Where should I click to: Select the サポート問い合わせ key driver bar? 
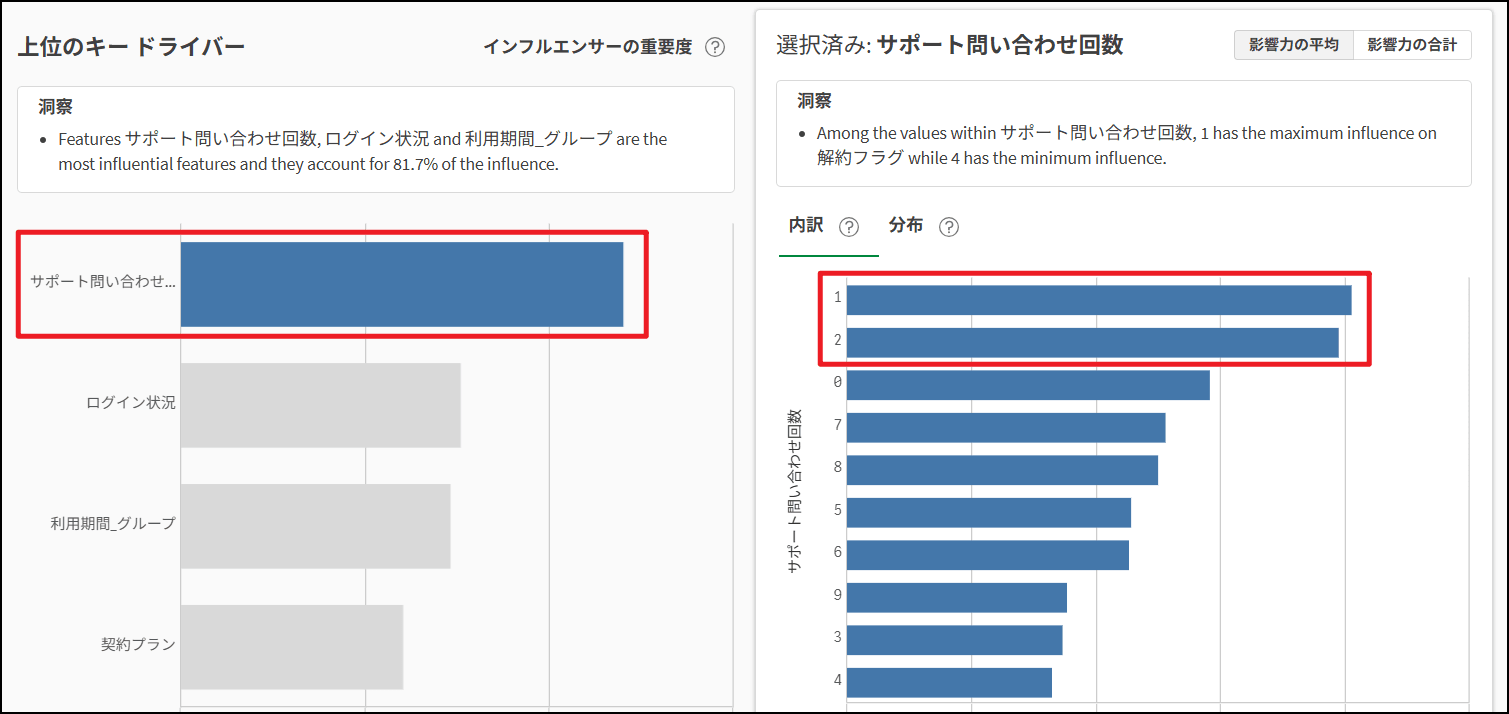coord(401,284)
